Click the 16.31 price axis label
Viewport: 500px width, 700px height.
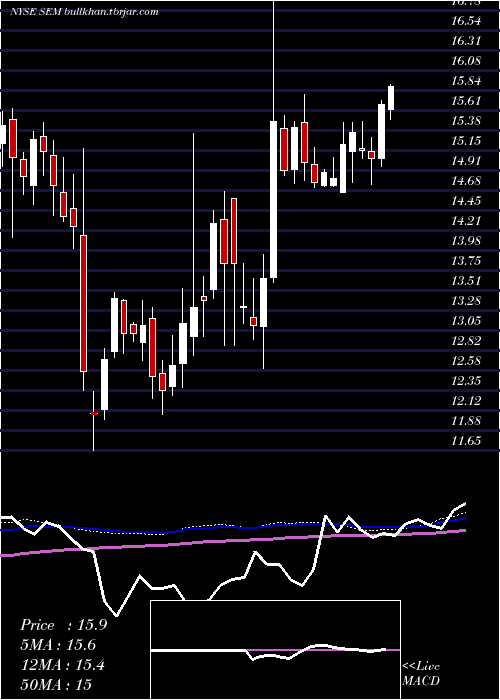(466, 41)
